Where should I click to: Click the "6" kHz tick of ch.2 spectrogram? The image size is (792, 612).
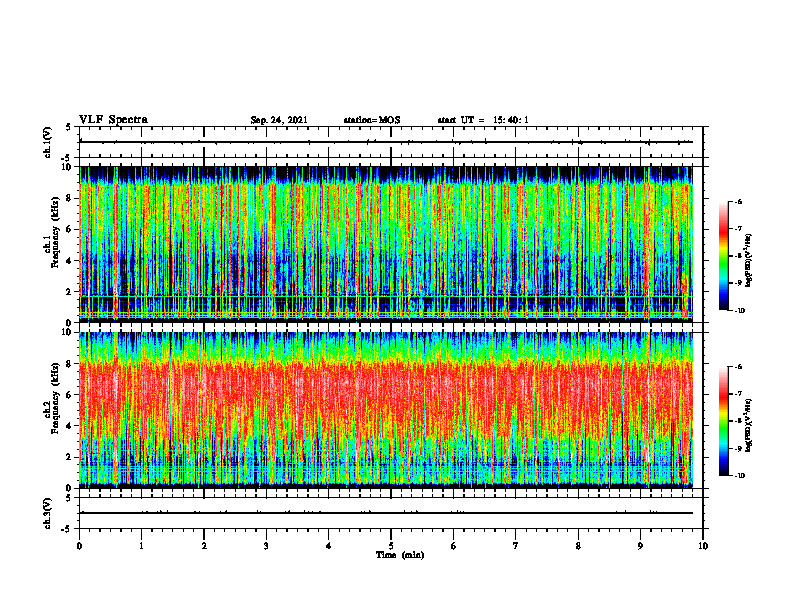(70, 395)
